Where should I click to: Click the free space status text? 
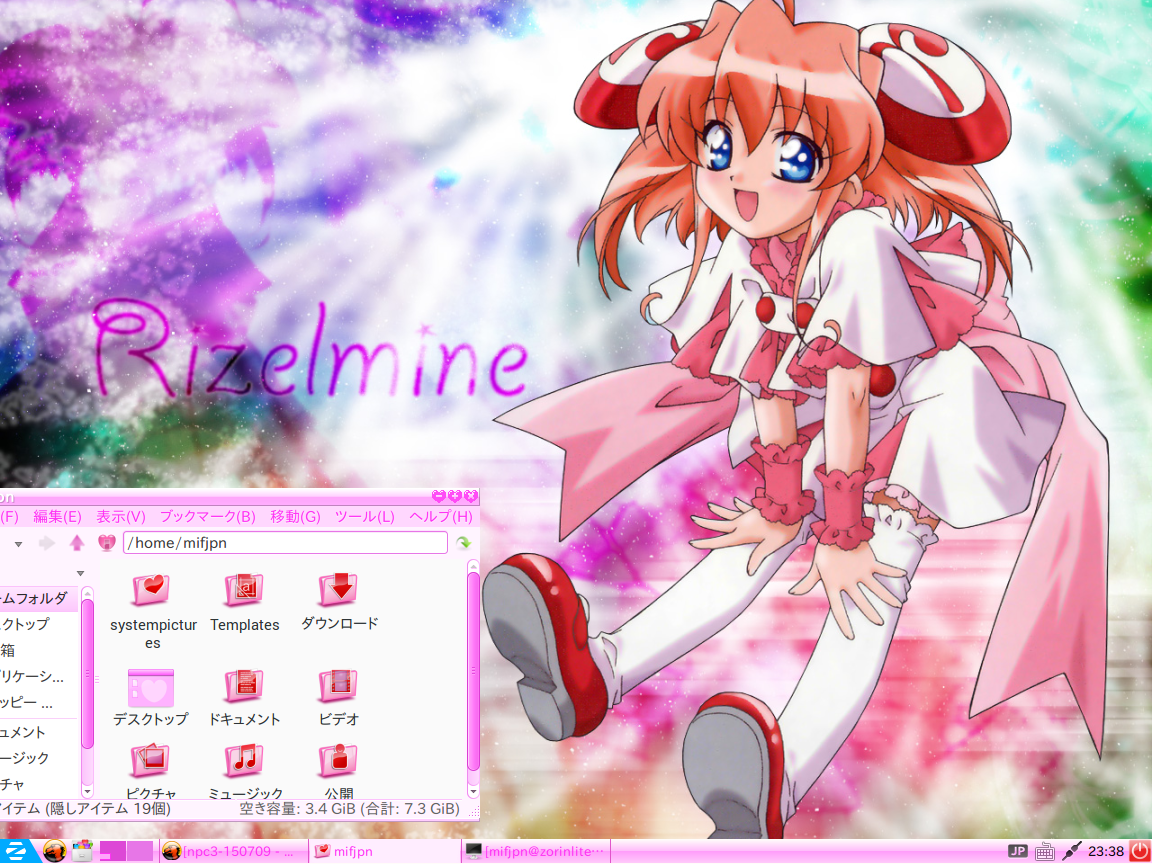click(350, 809)
